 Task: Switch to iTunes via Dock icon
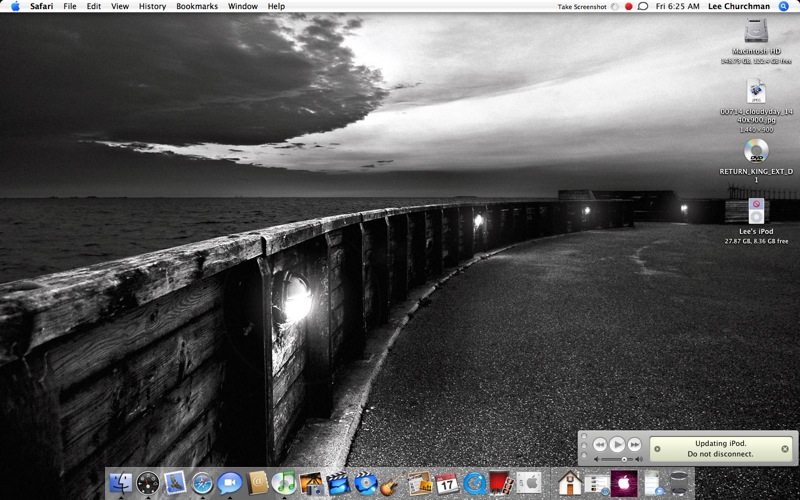pyautogui.click(x=284, y=483)
